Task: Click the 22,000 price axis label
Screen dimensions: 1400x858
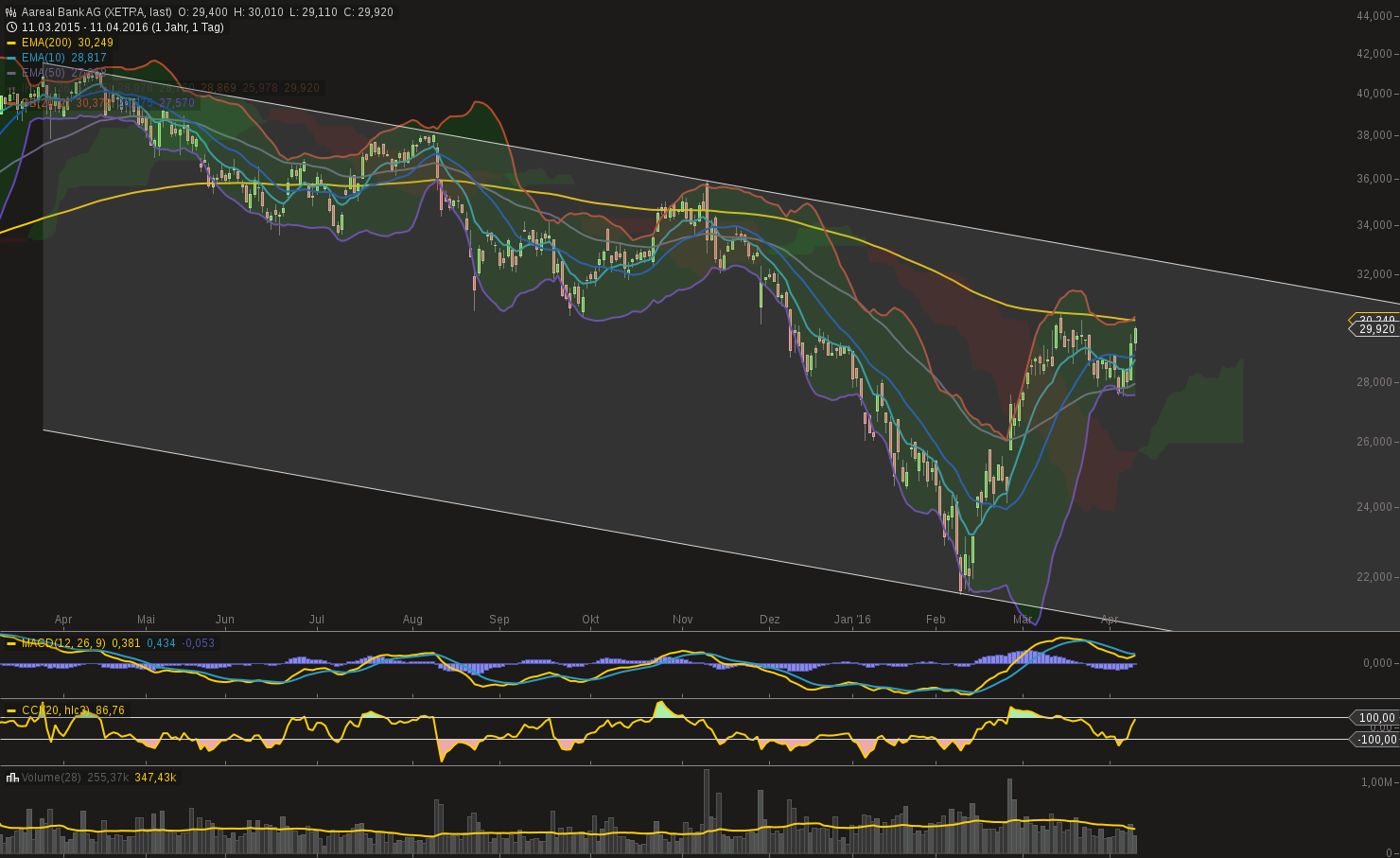Action: click(1374, 577)
